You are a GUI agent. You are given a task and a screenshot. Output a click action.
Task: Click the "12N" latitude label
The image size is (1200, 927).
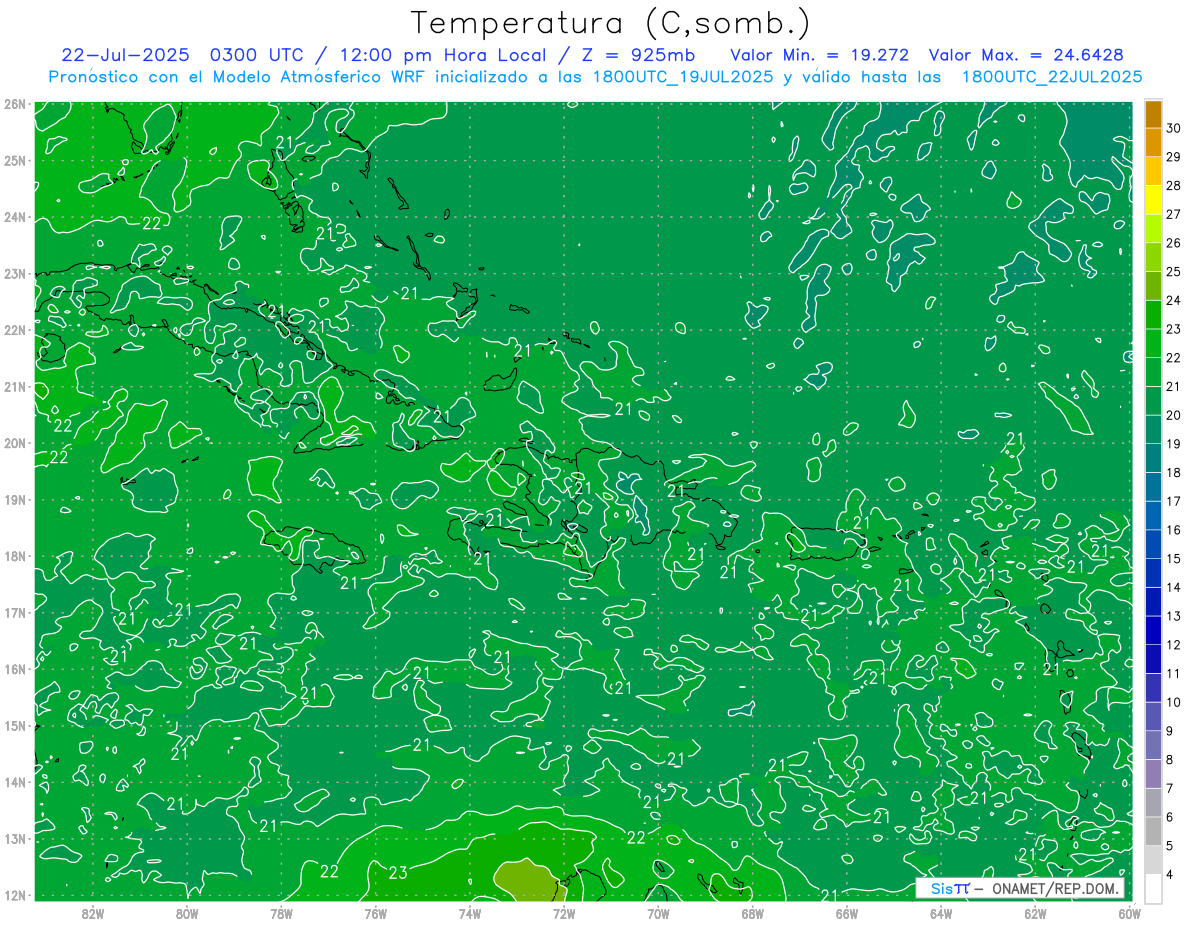click(x=14, y=895)
